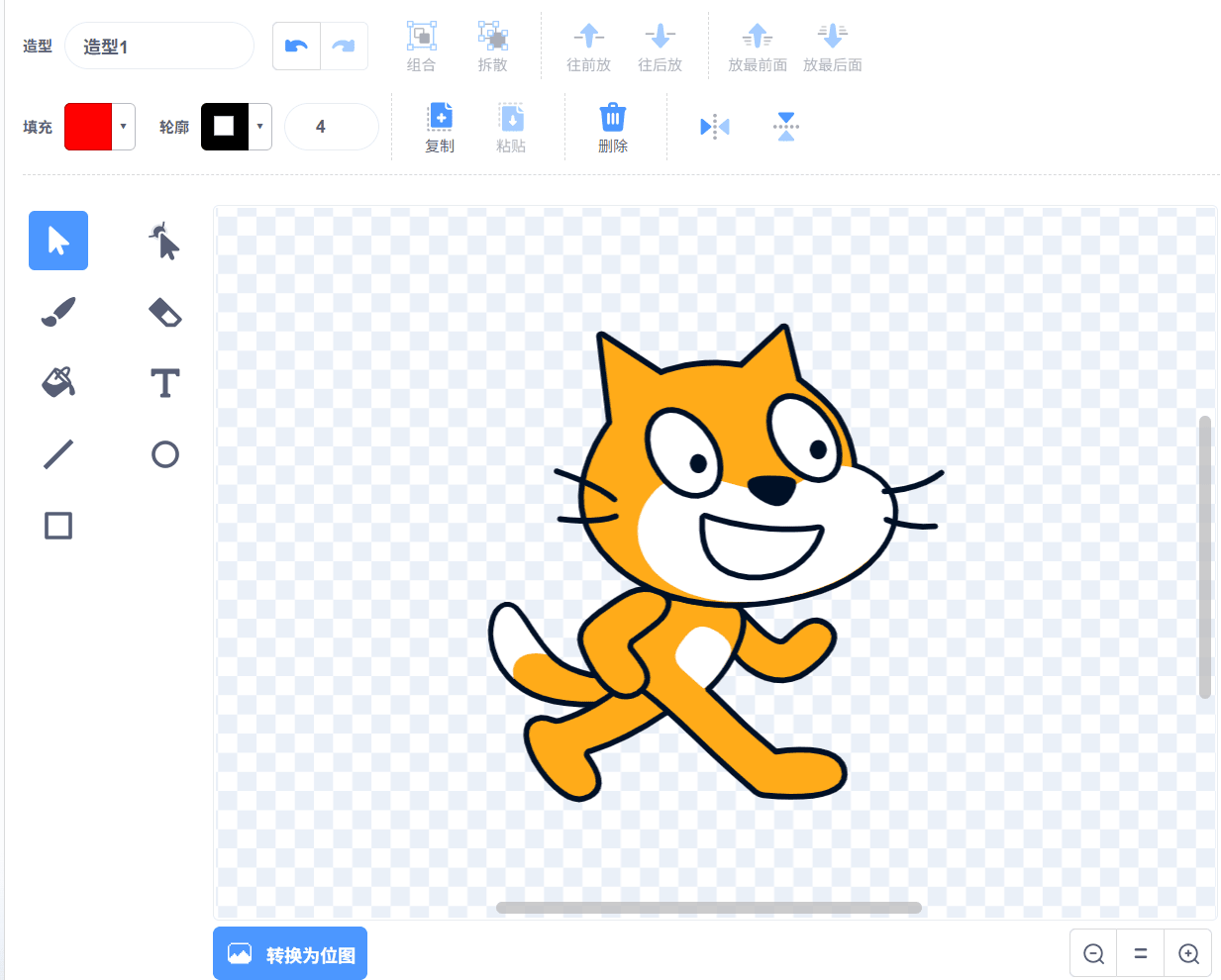The image size is (1221, 980).
Task: Zoom in on the canvas
Action: click(x=1188, y=954)
